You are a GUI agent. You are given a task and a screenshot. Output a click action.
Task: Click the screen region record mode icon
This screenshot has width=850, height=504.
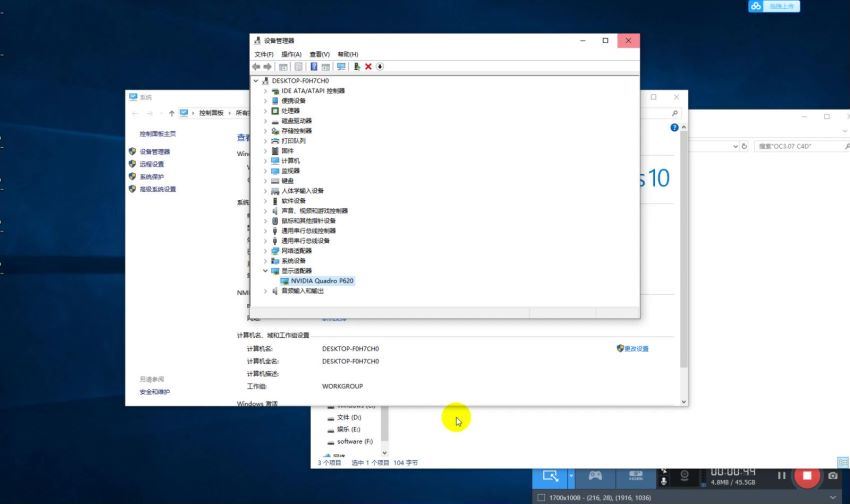(x=550, y=476)
